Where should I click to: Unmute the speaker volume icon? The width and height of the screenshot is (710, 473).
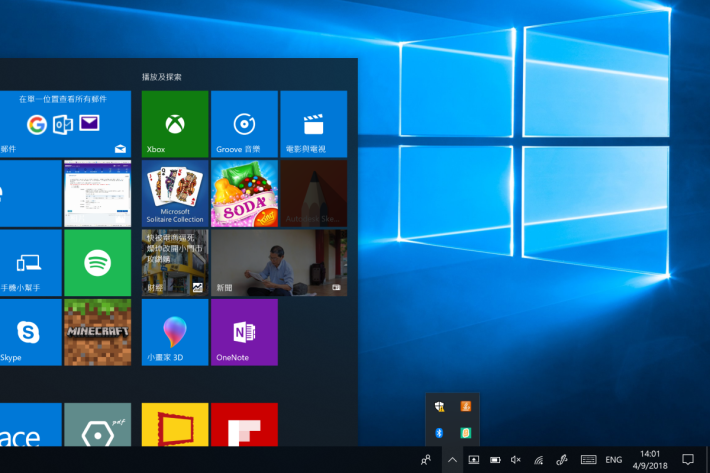pos(516,460)
